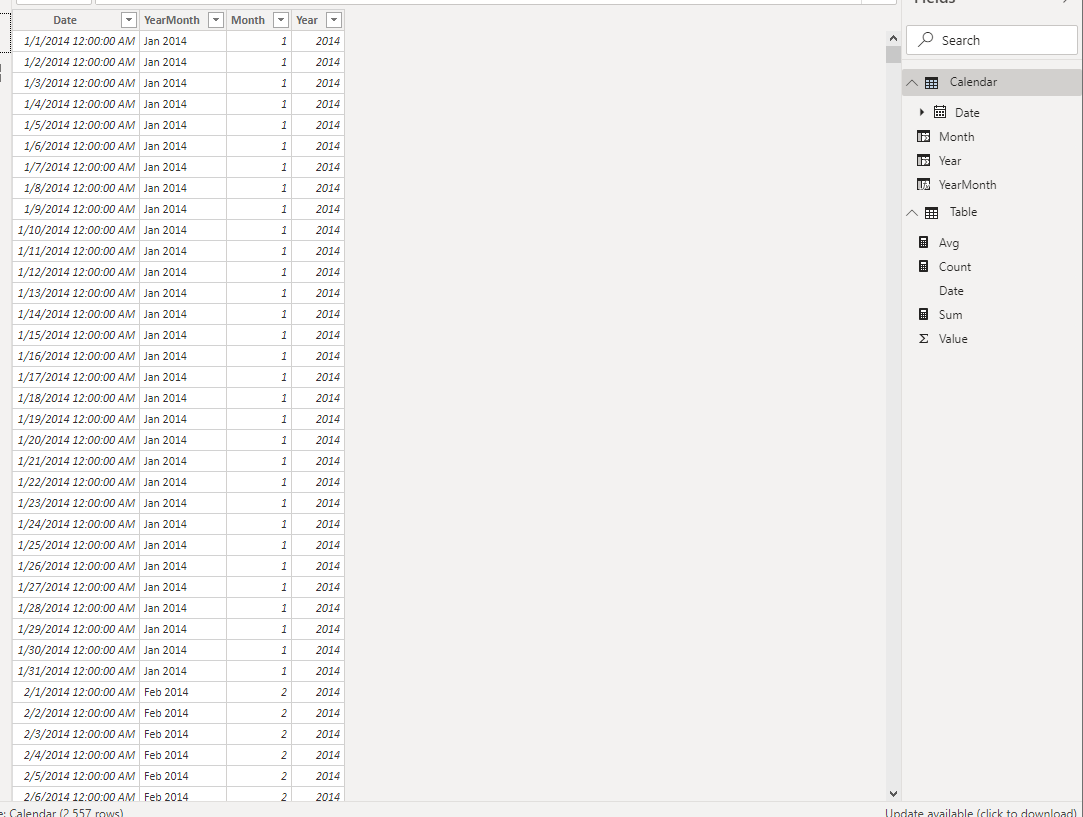Image resolution: width=1083 pixels, height=817 pixels.
Task: Select Month value in the 1/7/2014 row
Action: point(259,167)
